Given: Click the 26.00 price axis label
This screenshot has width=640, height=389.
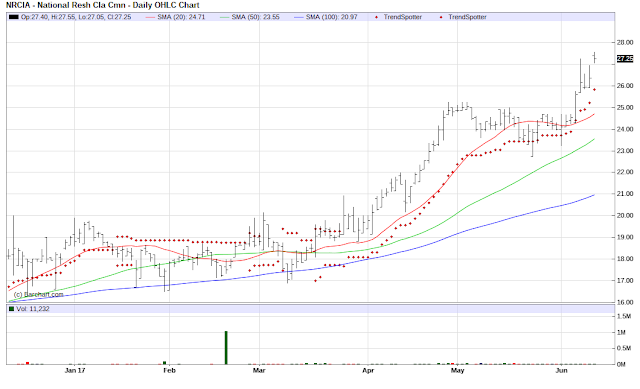Looking at the screenshot, I should [x=625, y=86].
